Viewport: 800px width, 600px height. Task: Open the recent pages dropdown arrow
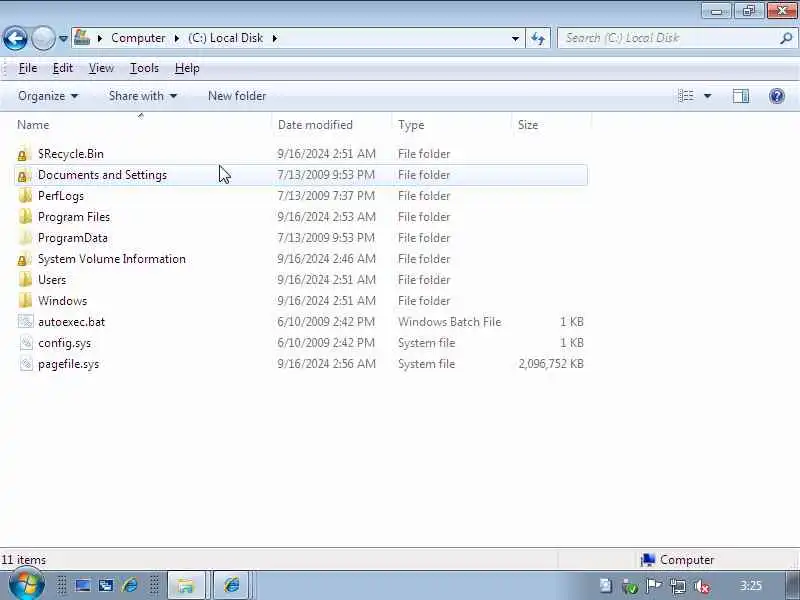click(x=63, y=38)
